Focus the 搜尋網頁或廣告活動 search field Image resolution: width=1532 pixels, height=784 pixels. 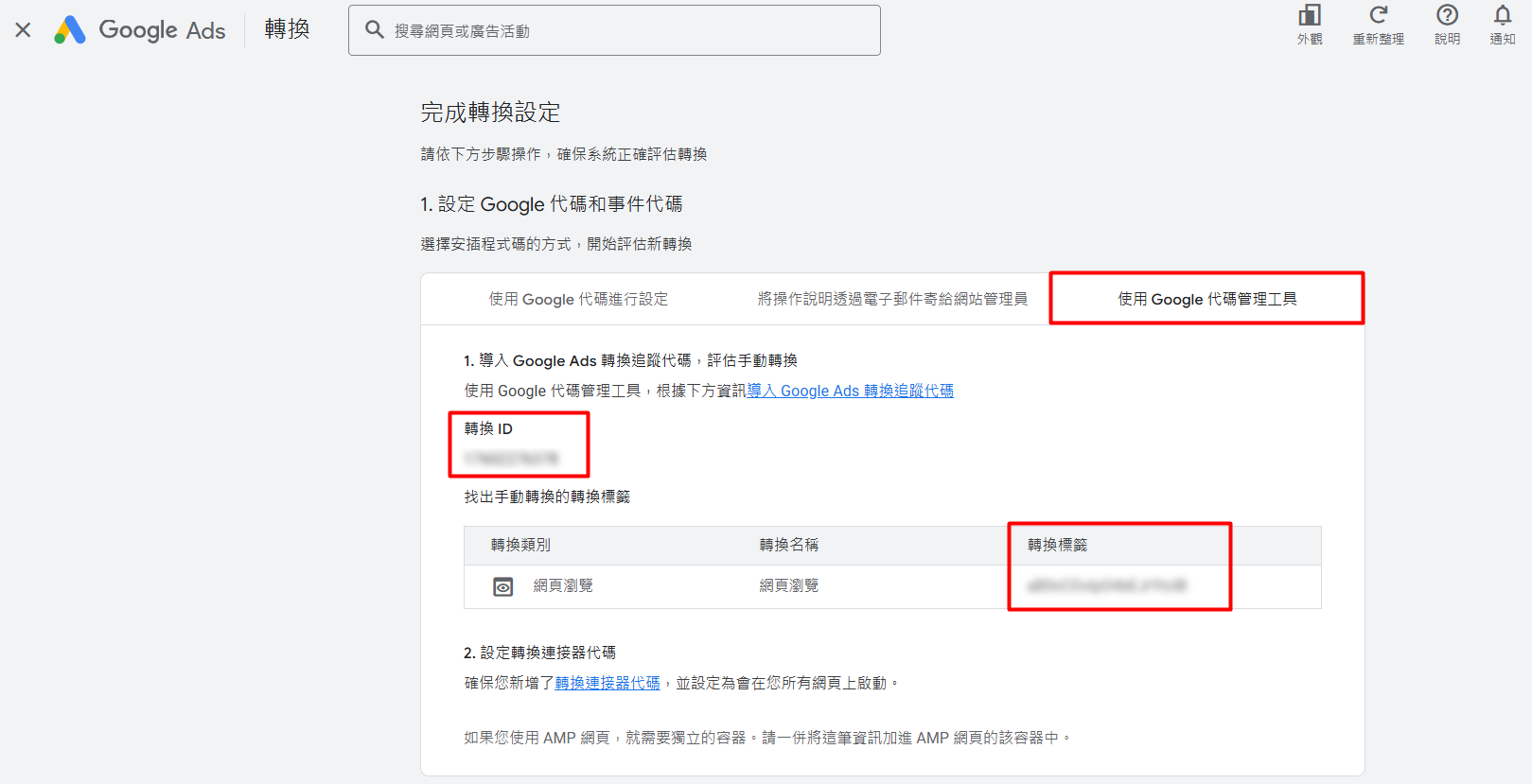point(625,31)
